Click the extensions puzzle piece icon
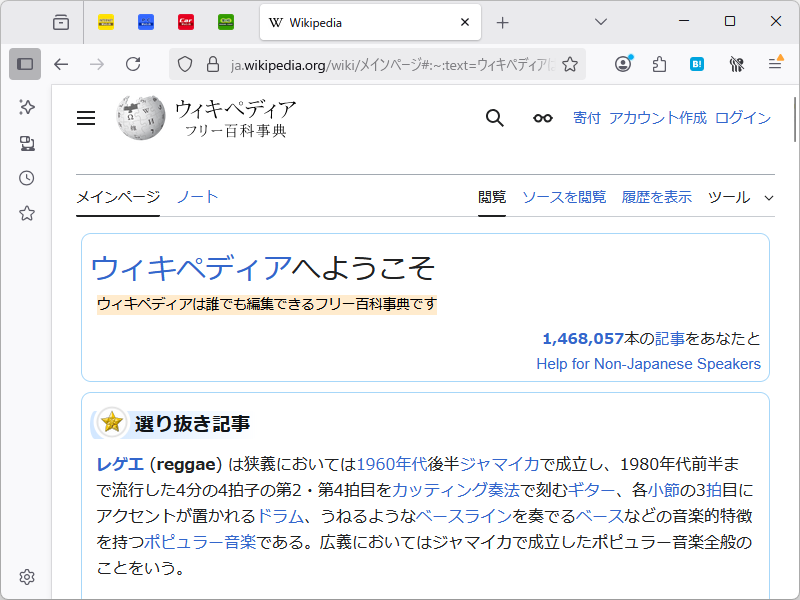Image resolution: width=800 pixels, height=600 pixels. click(659, 63)
